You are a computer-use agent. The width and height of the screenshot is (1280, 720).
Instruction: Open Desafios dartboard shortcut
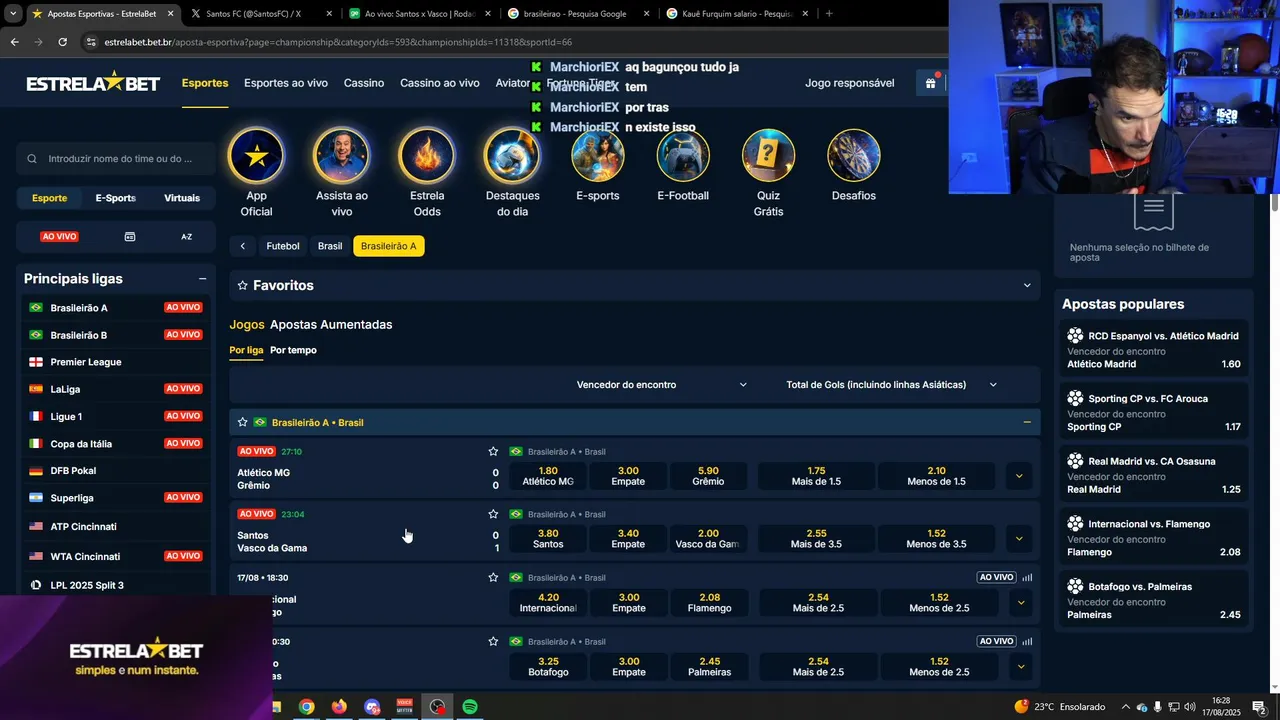pos(854,156)
